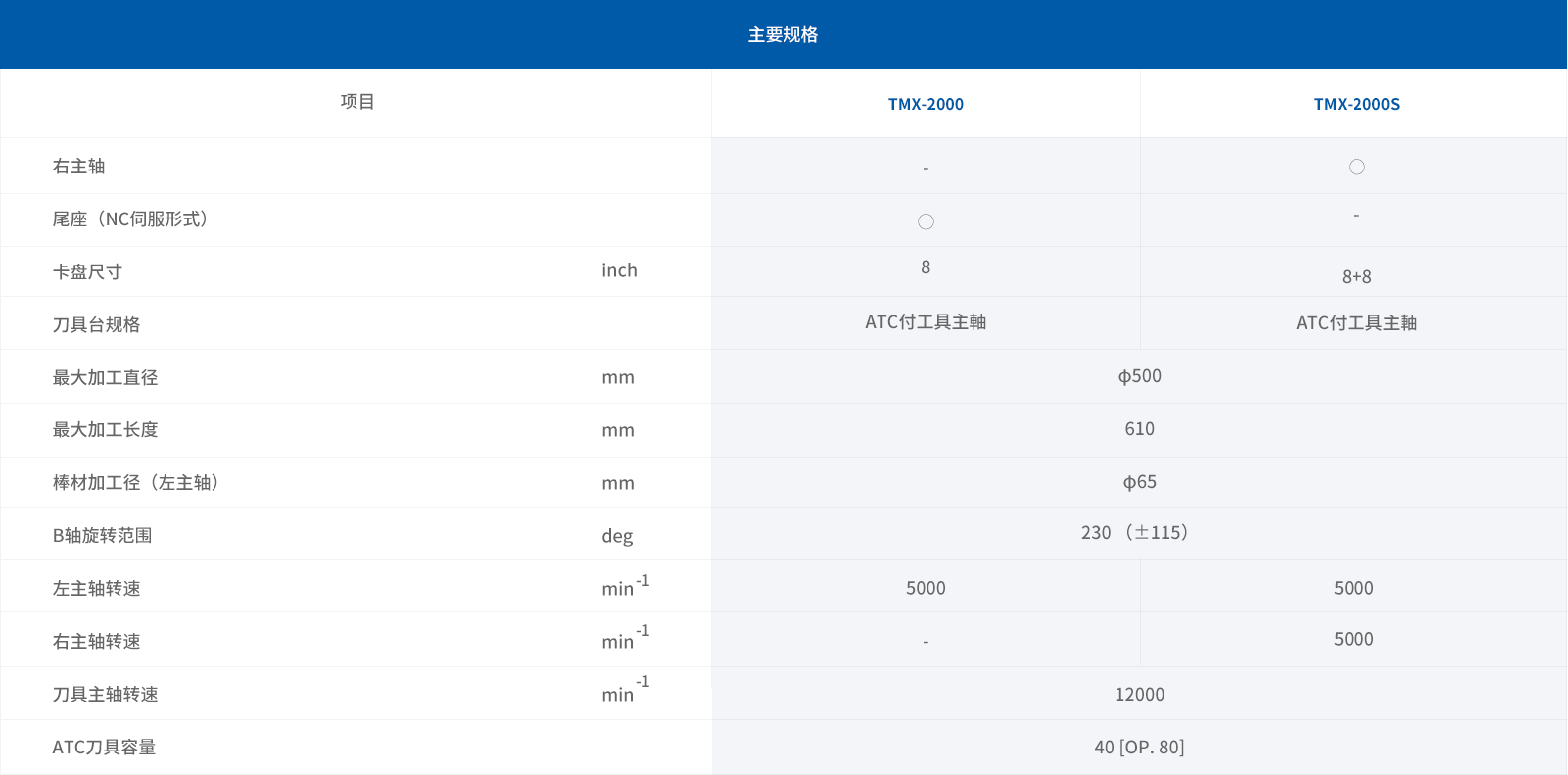Click the 8+8 value cell
The height and width of the screenshot is (775, 1568).
1356,277
